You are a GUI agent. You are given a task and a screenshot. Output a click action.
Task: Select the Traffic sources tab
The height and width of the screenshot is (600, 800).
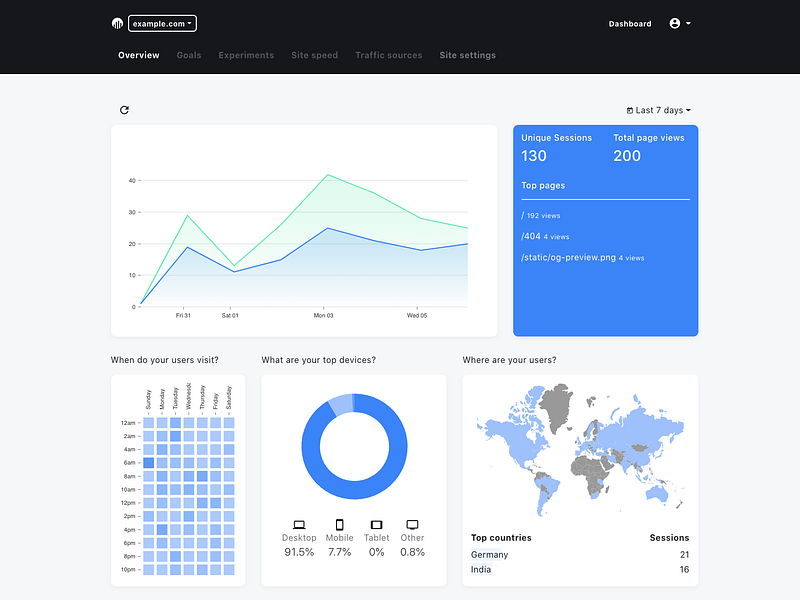pyautogui.click(x=389, y=55)
